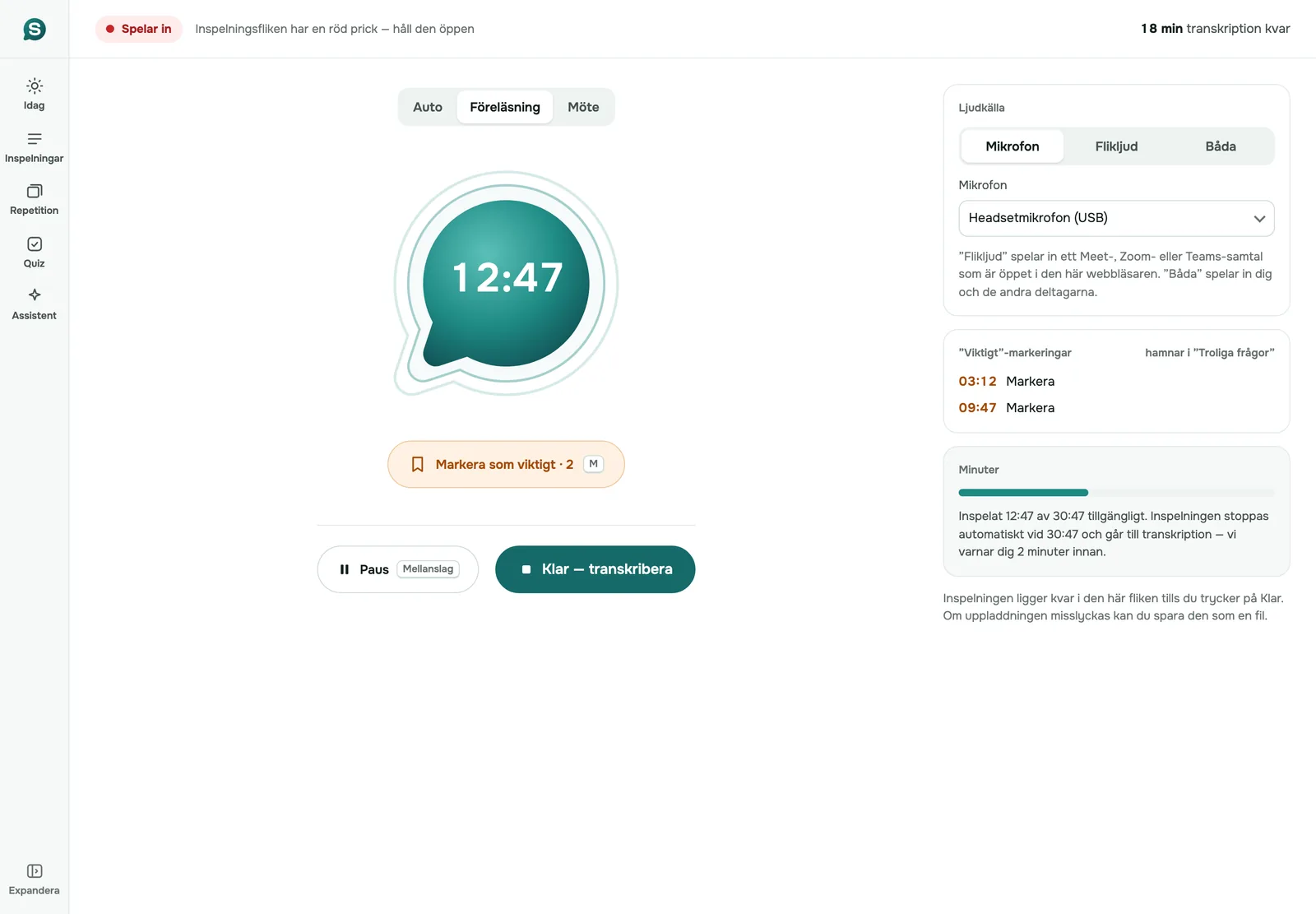Screen dimensions: 1316x914
Task: Expand the sidebar with Expandera icon
Action: 35,870
